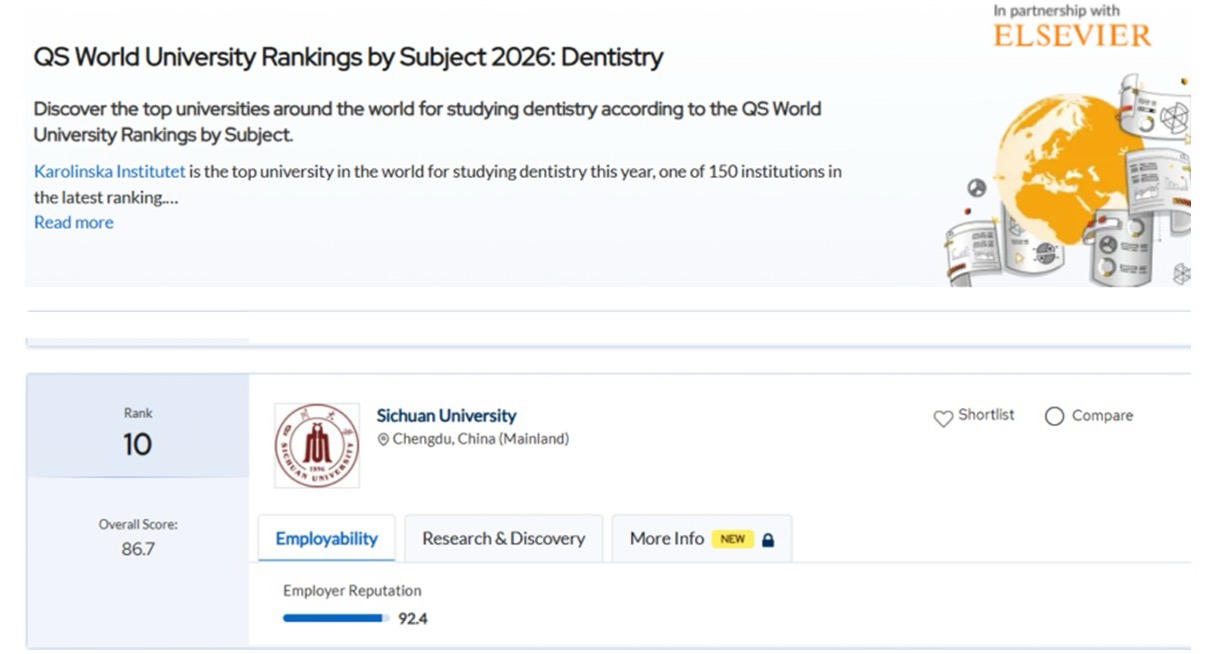Switch to the Employability tab
The image size is (1218, 654).
pyautogui.click(x=326, y=539)
